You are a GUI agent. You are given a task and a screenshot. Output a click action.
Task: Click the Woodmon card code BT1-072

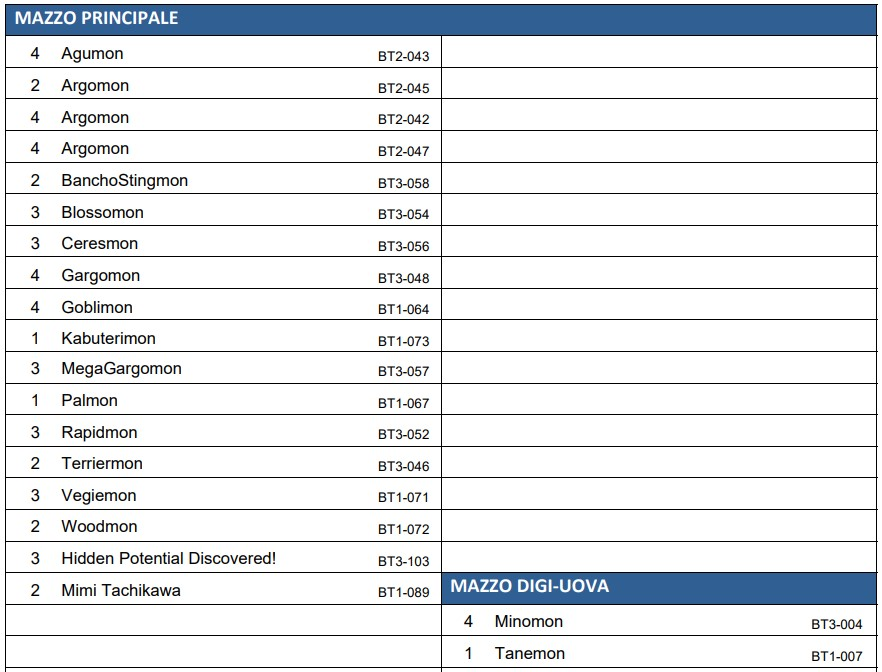pos(403,529)
